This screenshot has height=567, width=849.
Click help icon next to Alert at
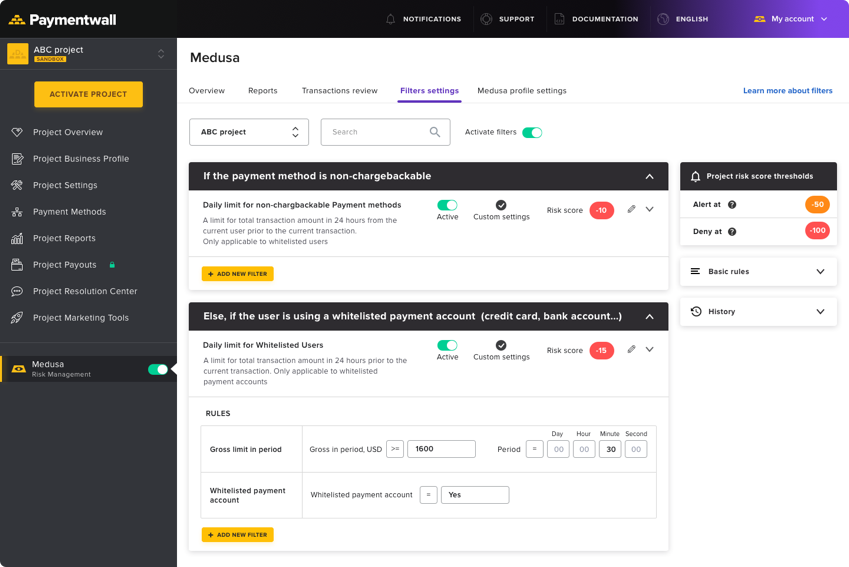(x=732, y=205)
